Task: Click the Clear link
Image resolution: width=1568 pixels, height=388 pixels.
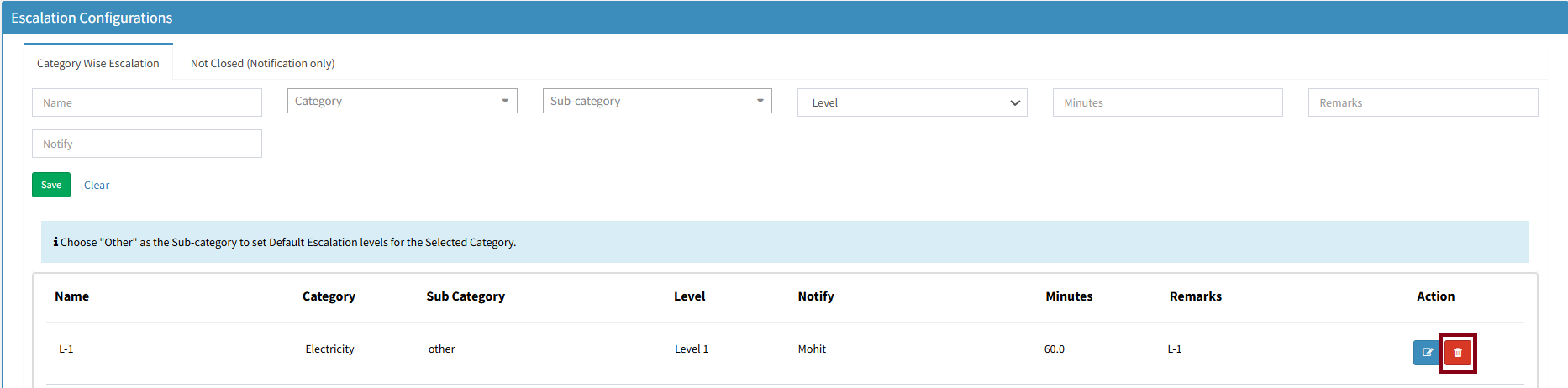Action: click(x=97, y=185)
